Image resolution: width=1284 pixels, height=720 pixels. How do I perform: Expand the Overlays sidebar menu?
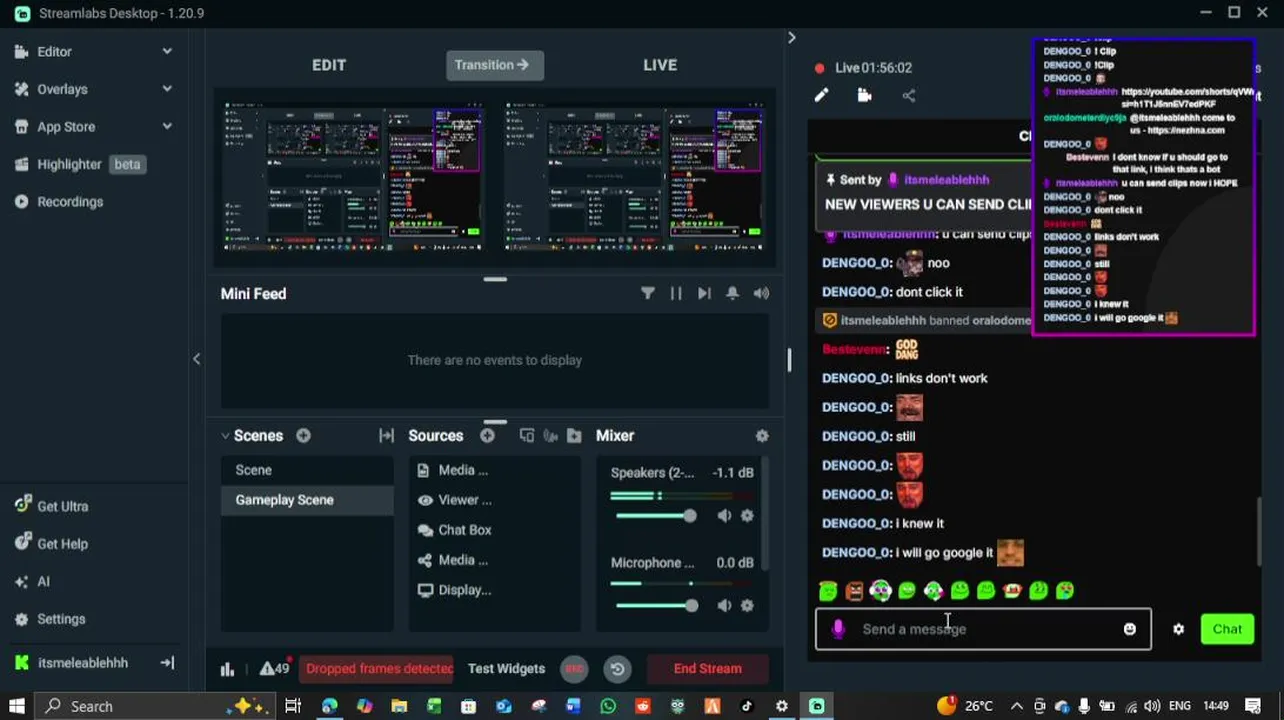coord(167,89)
